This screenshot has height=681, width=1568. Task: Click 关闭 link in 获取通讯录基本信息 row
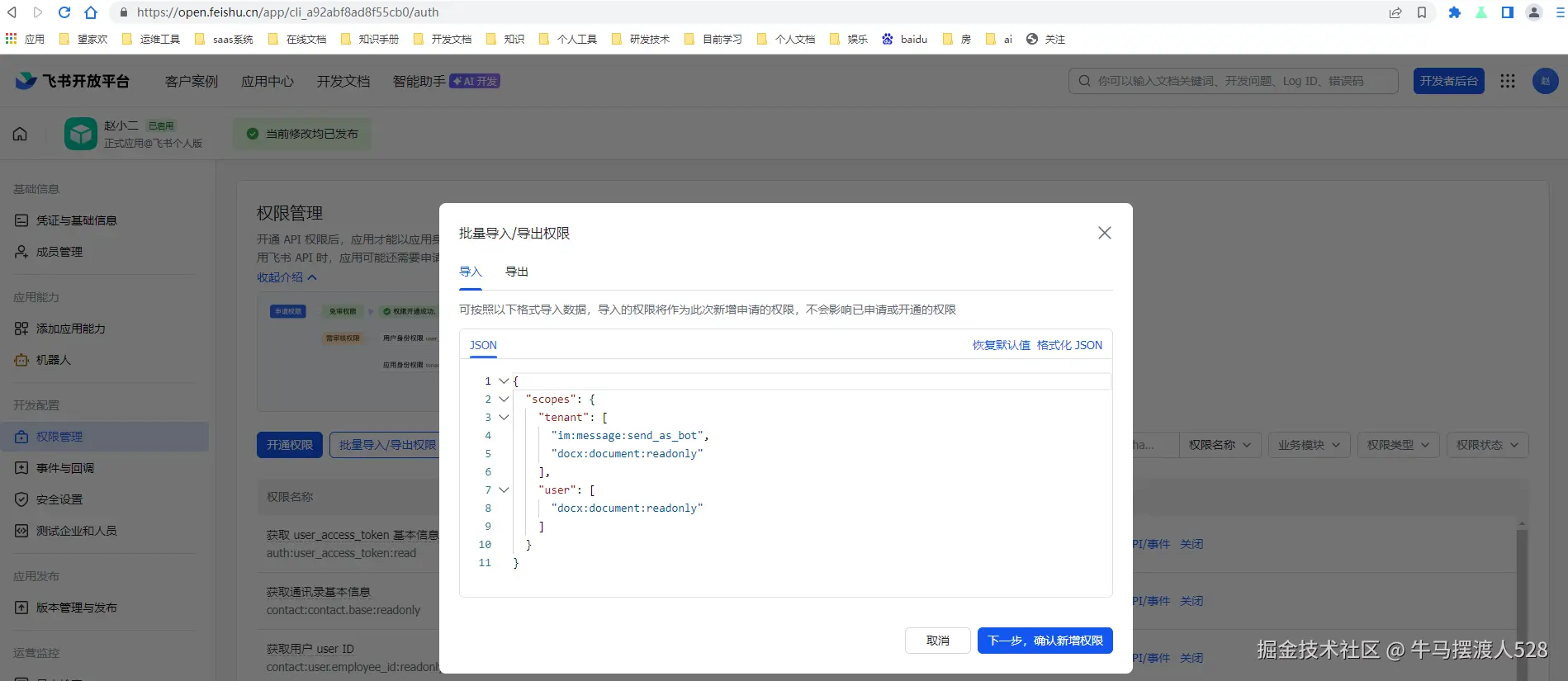(x=1191, y=601)
